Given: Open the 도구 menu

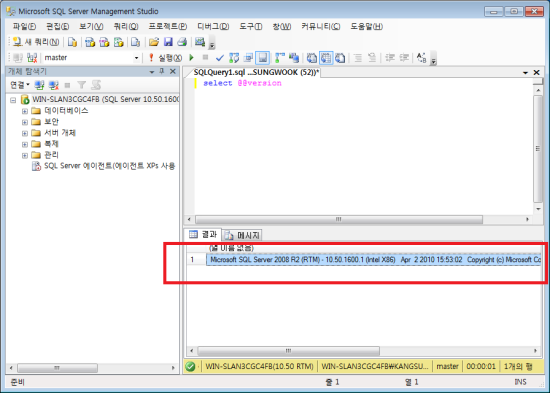Looking at the screenshot, I should (x=250, y=26).
